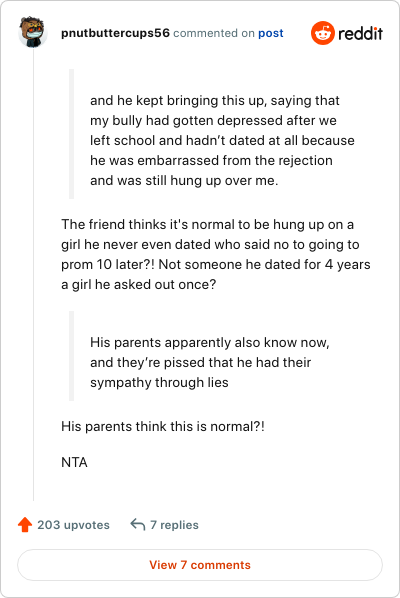Click the vertical thread line below avatar
Screen dimensions: 400x598
coord(34,275)
